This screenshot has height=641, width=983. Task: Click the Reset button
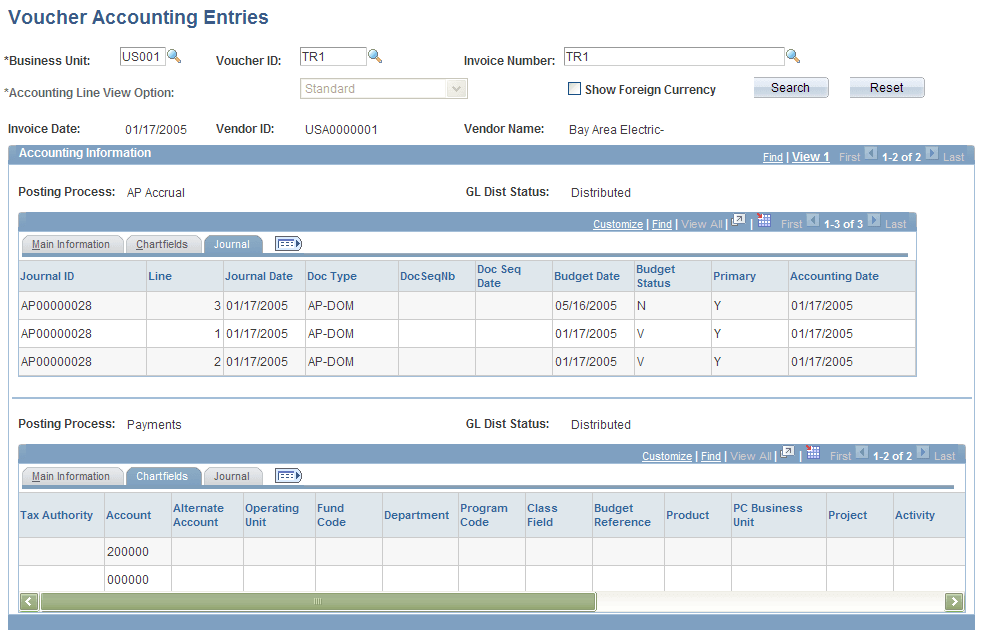886,87
